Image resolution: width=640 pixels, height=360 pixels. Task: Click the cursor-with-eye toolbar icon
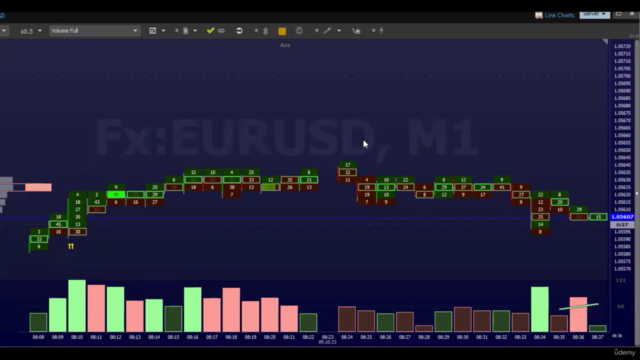(356, 31)
